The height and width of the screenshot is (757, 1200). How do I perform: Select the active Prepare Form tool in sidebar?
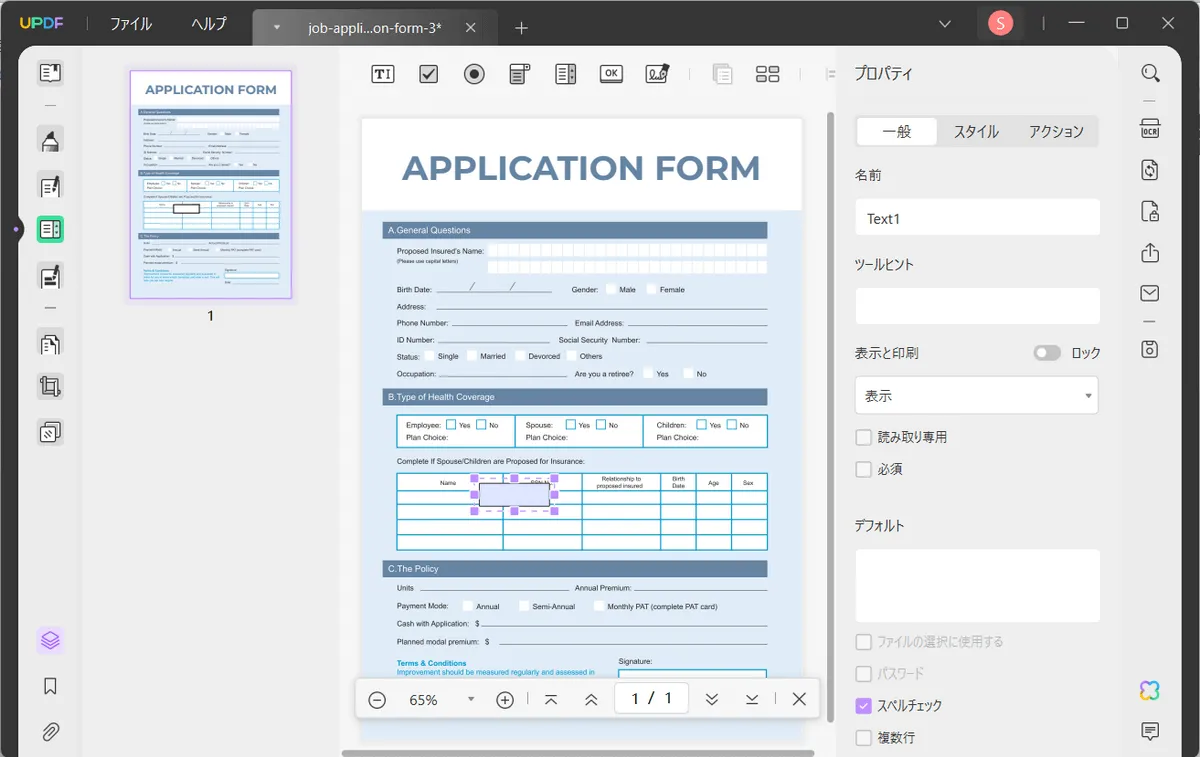(50, 230)
